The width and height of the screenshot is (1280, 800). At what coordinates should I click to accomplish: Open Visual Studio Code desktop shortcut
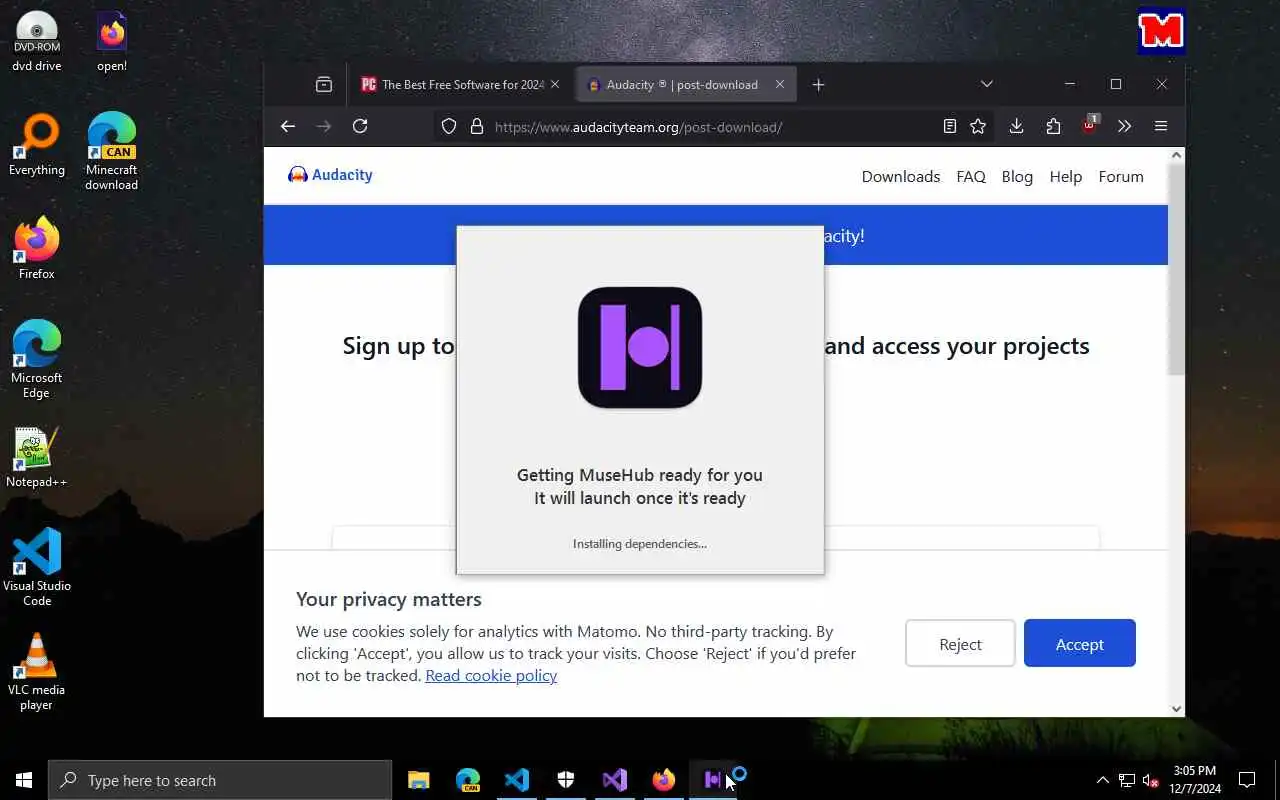(x=37, y=567)
